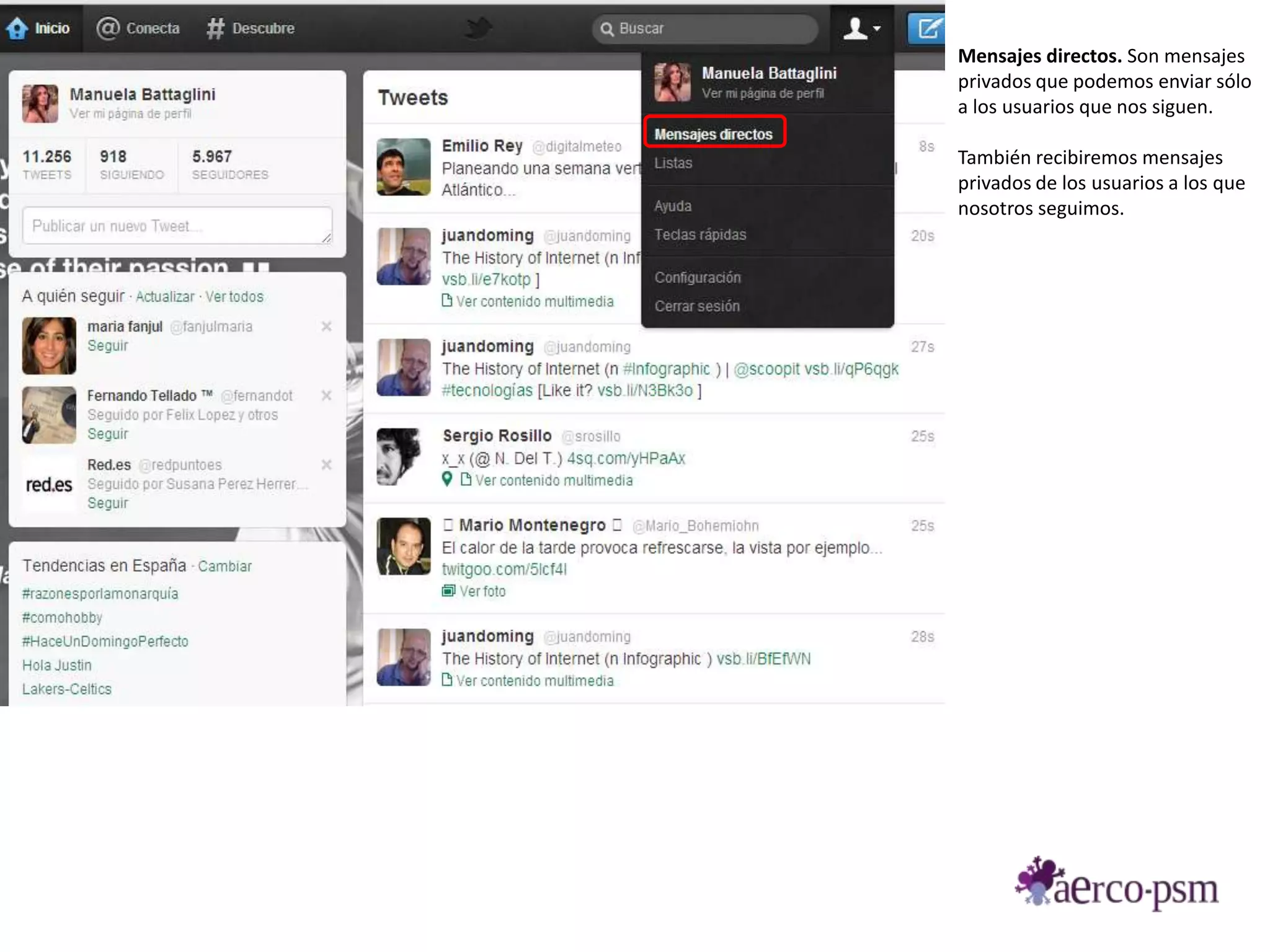Click the compose new tweet icon

pyautogui.click(x=928, y=29)
